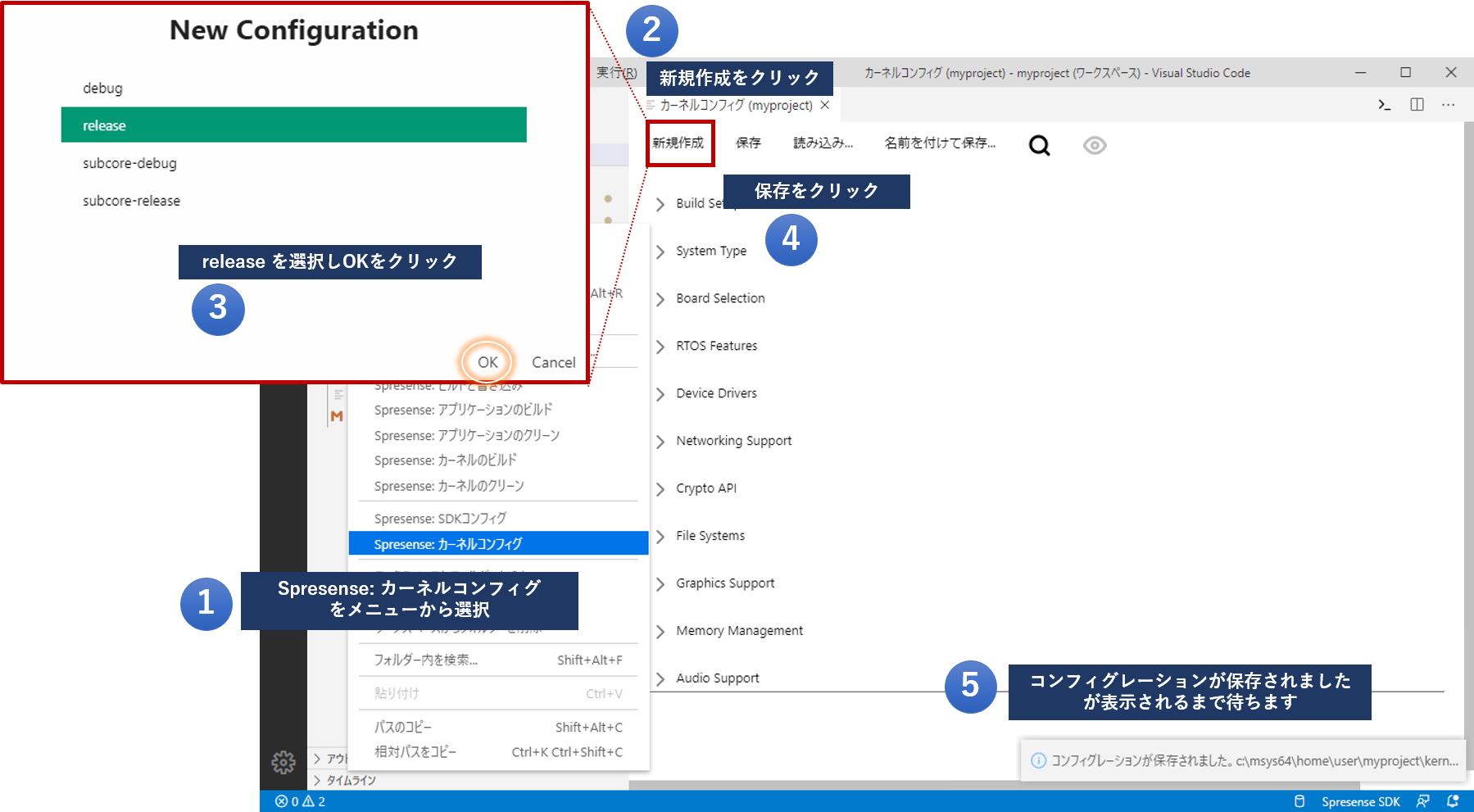
Task: Click the notification bell in status bar
Action: click(1453, 801)
